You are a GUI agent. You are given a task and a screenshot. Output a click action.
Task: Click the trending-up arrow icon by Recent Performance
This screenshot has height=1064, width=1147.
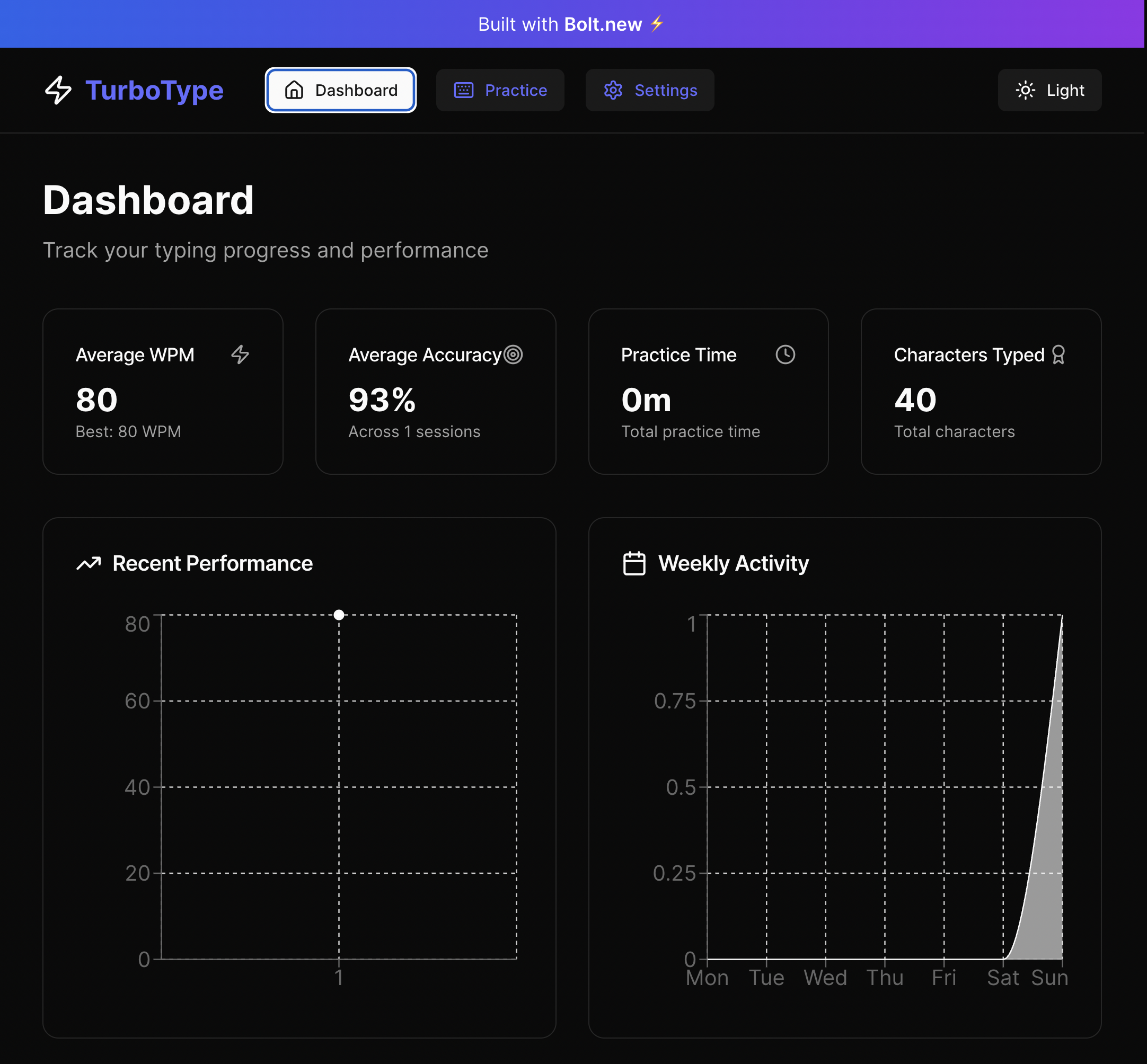click(89, 563)
